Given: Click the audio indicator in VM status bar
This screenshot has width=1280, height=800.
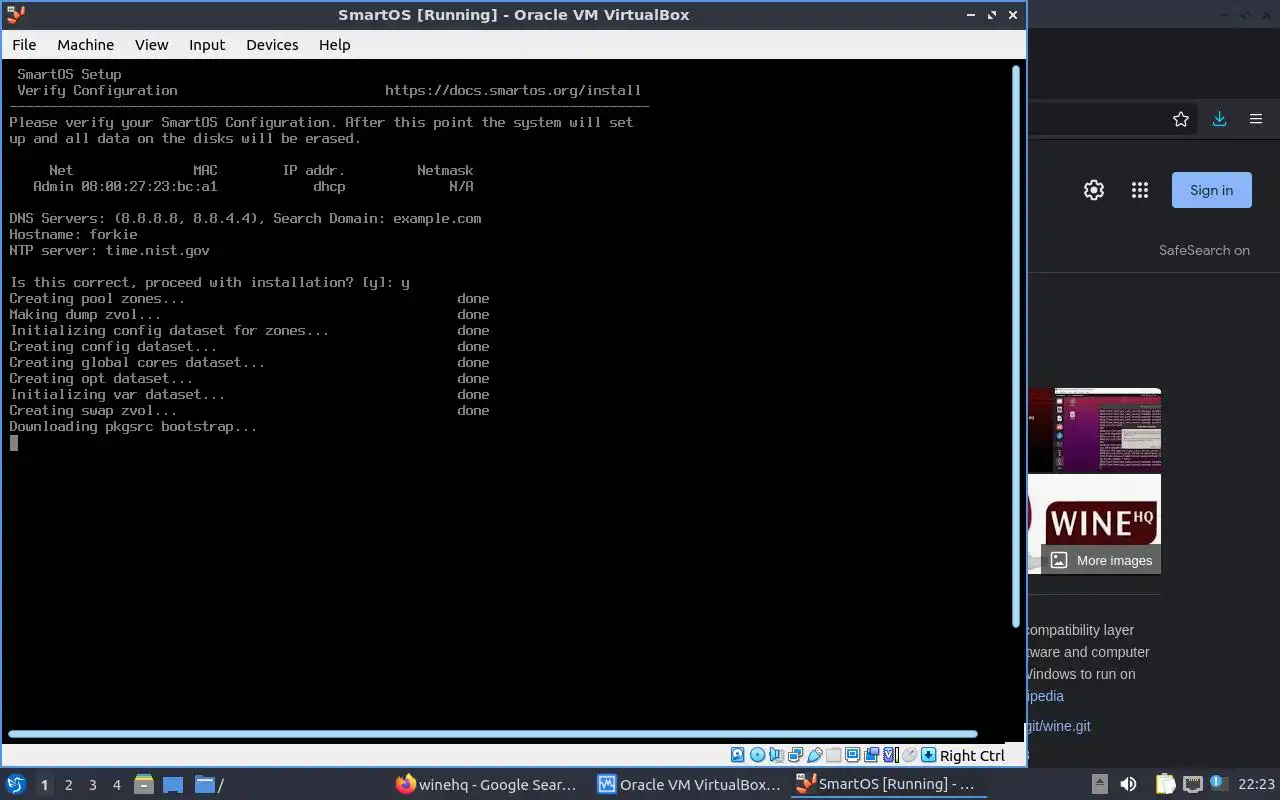Looking at the screenshot, I should 776,755.
